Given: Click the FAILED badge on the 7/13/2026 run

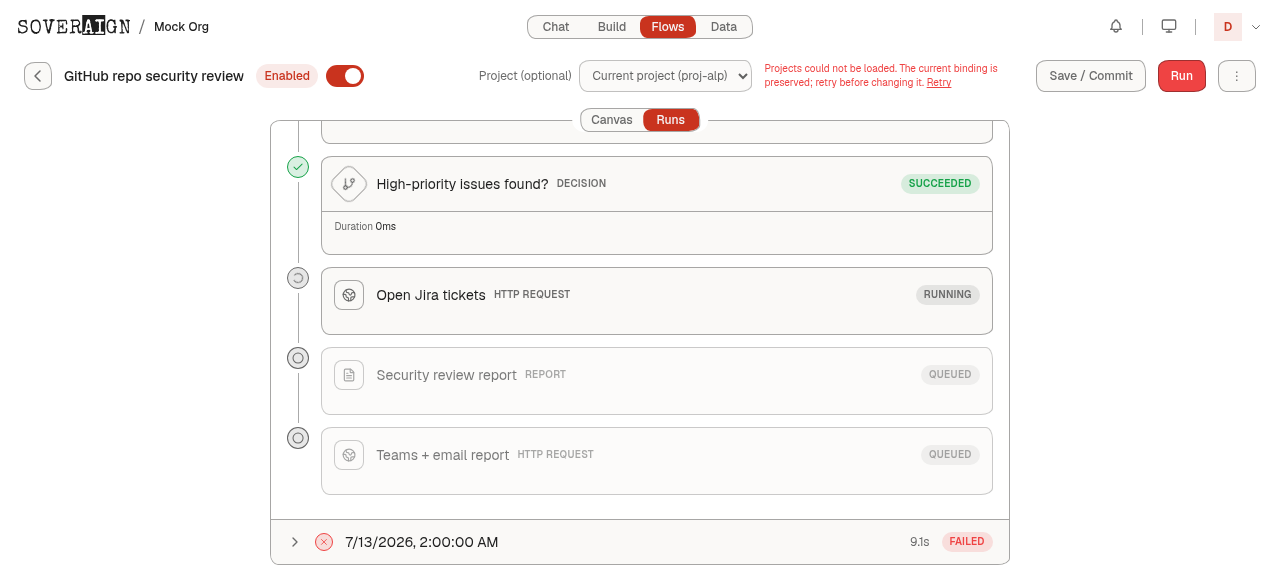Looking at the screenshot, I should (x=967, y=542).
